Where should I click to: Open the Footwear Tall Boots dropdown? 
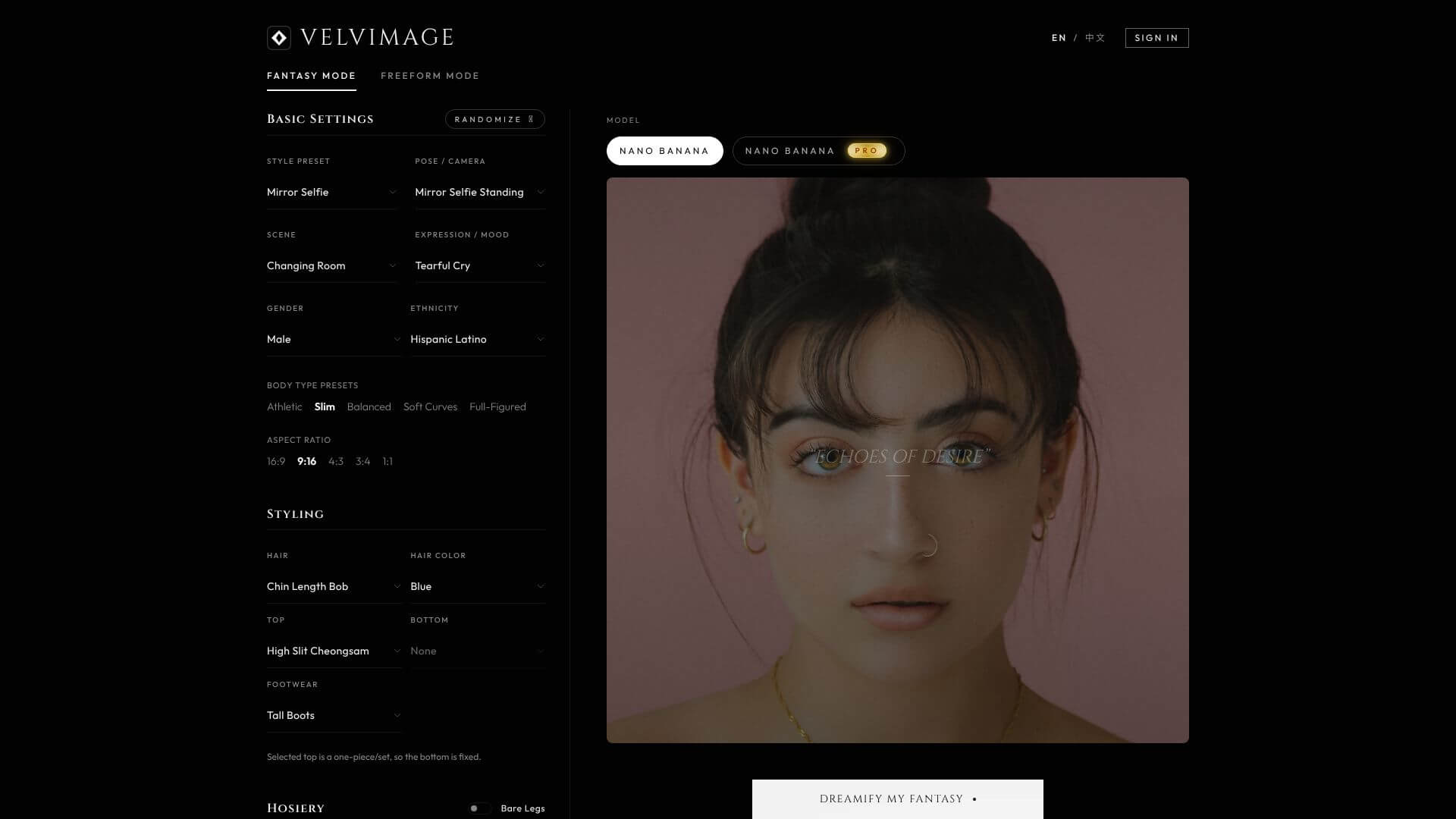tap(333, 716)
